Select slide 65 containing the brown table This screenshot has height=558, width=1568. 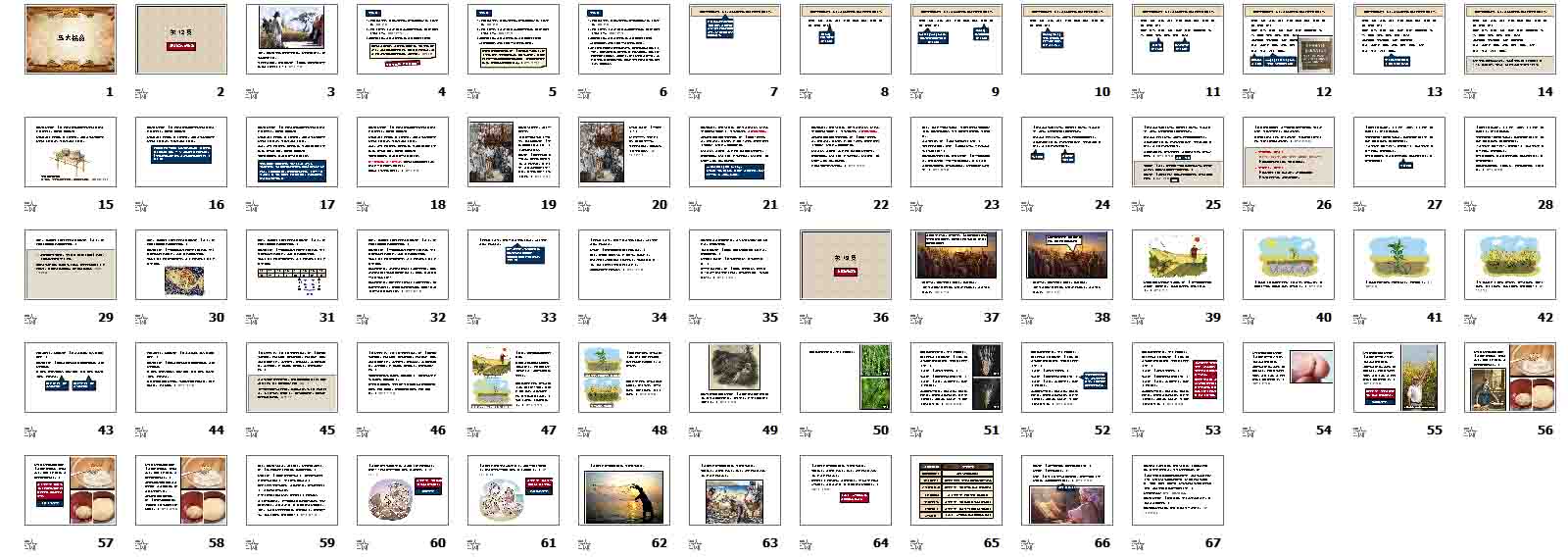(x=955, y=490)
